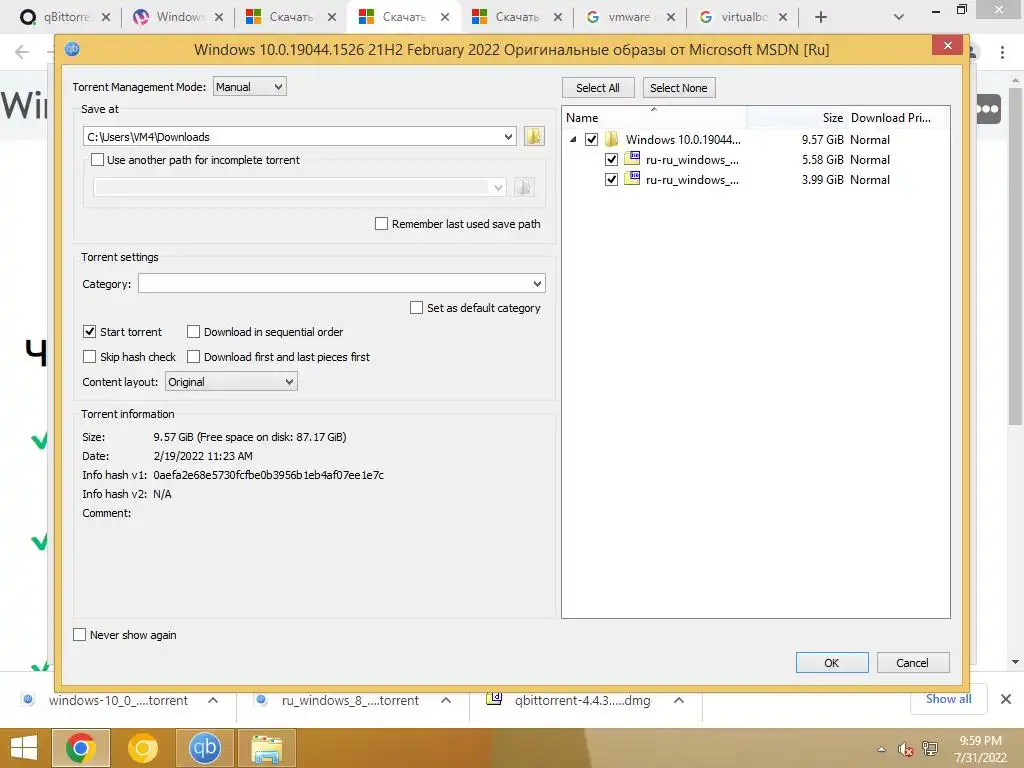Viewport: 1024px width, 768px height.
Task: Open the Chrome three-dot menu
Action: (1002, 52)
